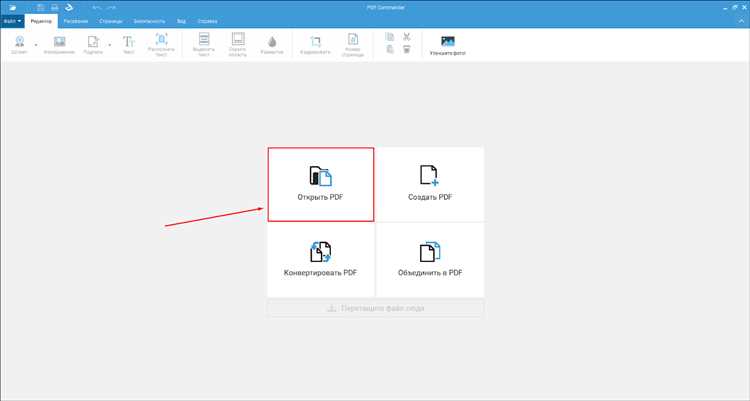Image resolution: width=750 pixels, height=401 pixels.
Task: Expand the Stamp tool dropdown arrow
Action: pyautogui.click(x=36, y=45)
